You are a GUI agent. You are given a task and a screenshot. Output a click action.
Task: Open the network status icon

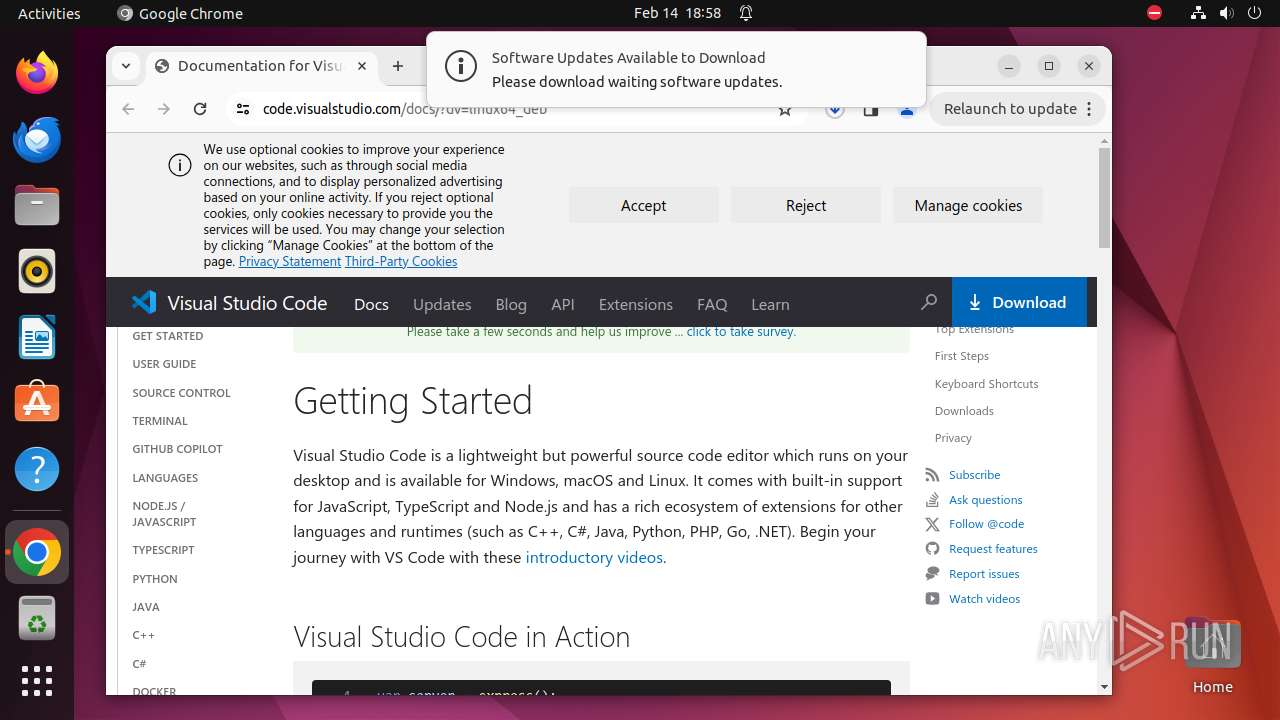[1198, 13]
